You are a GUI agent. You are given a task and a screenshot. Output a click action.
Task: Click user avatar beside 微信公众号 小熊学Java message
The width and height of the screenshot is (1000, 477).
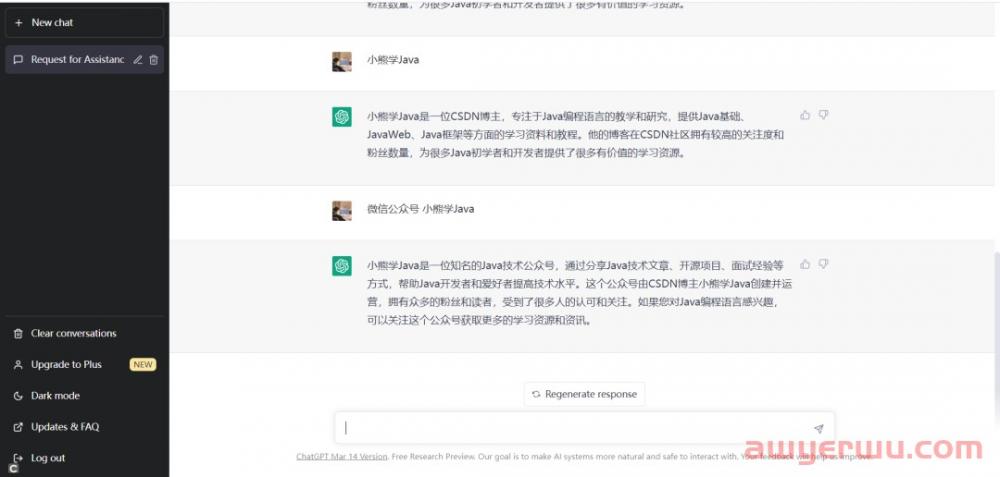[342, 210]
